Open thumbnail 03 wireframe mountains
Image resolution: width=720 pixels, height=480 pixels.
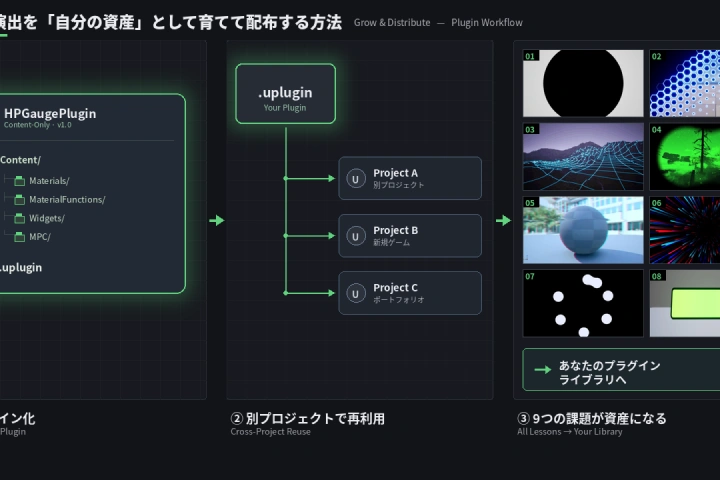(x=583, y=157)
